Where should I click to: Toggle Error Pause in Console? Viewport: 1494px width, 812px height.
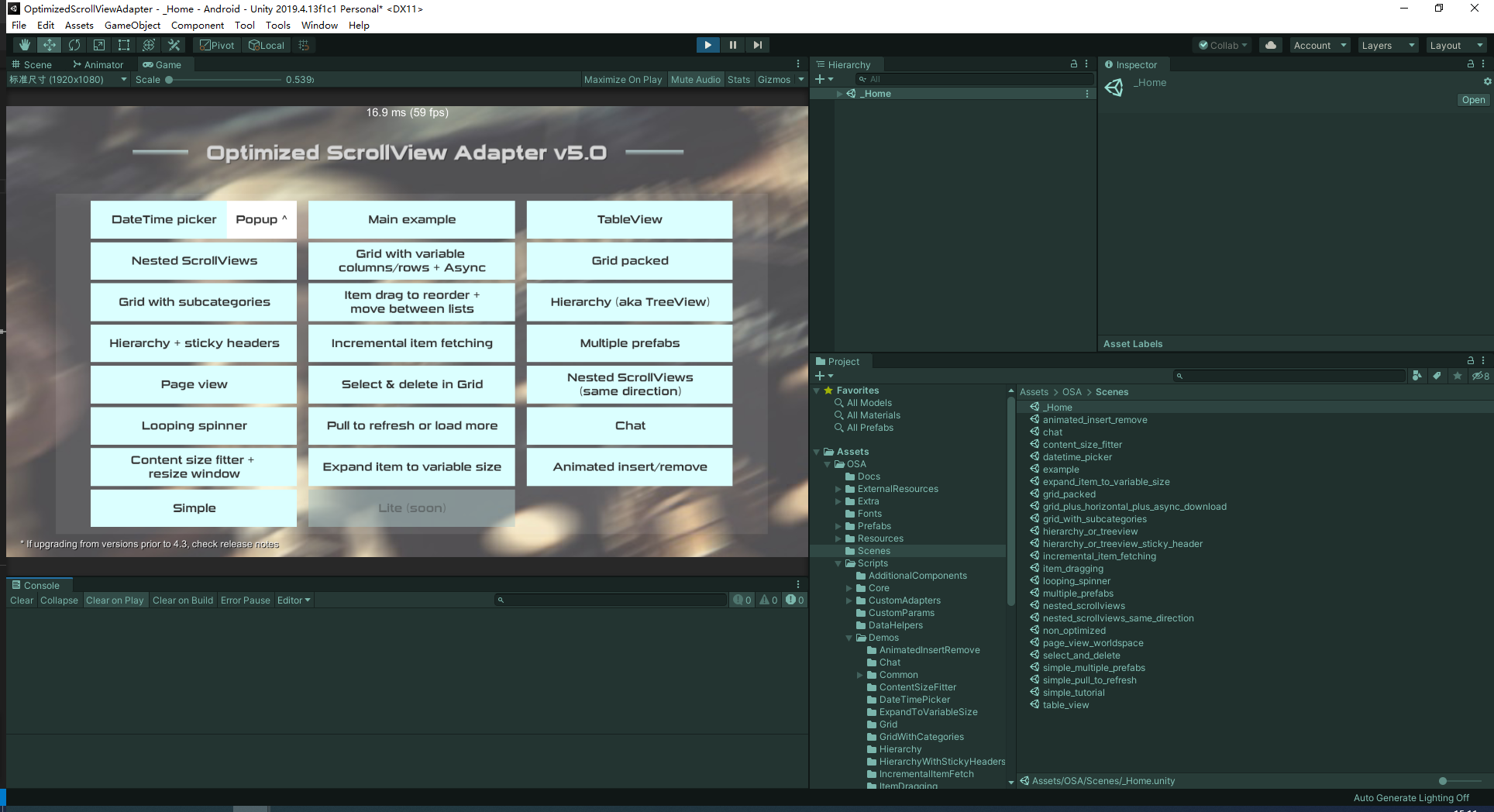245,600
